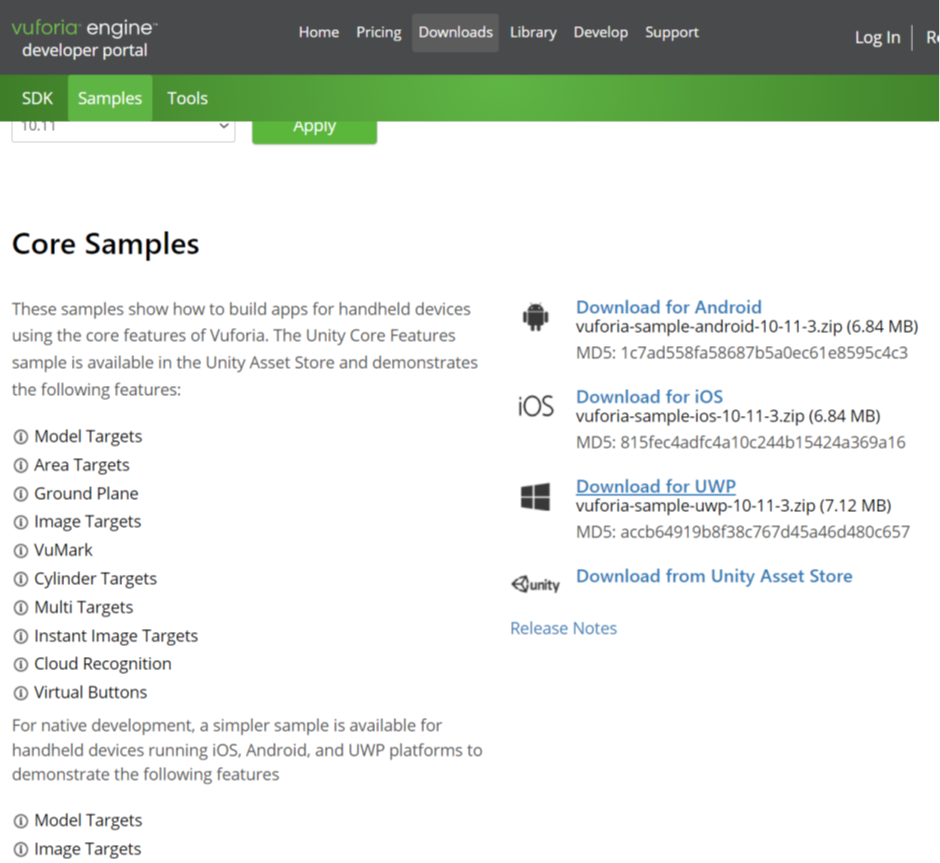
Task: Click info icon beside Virtual Buttons
Action: [x=20, y=693]
